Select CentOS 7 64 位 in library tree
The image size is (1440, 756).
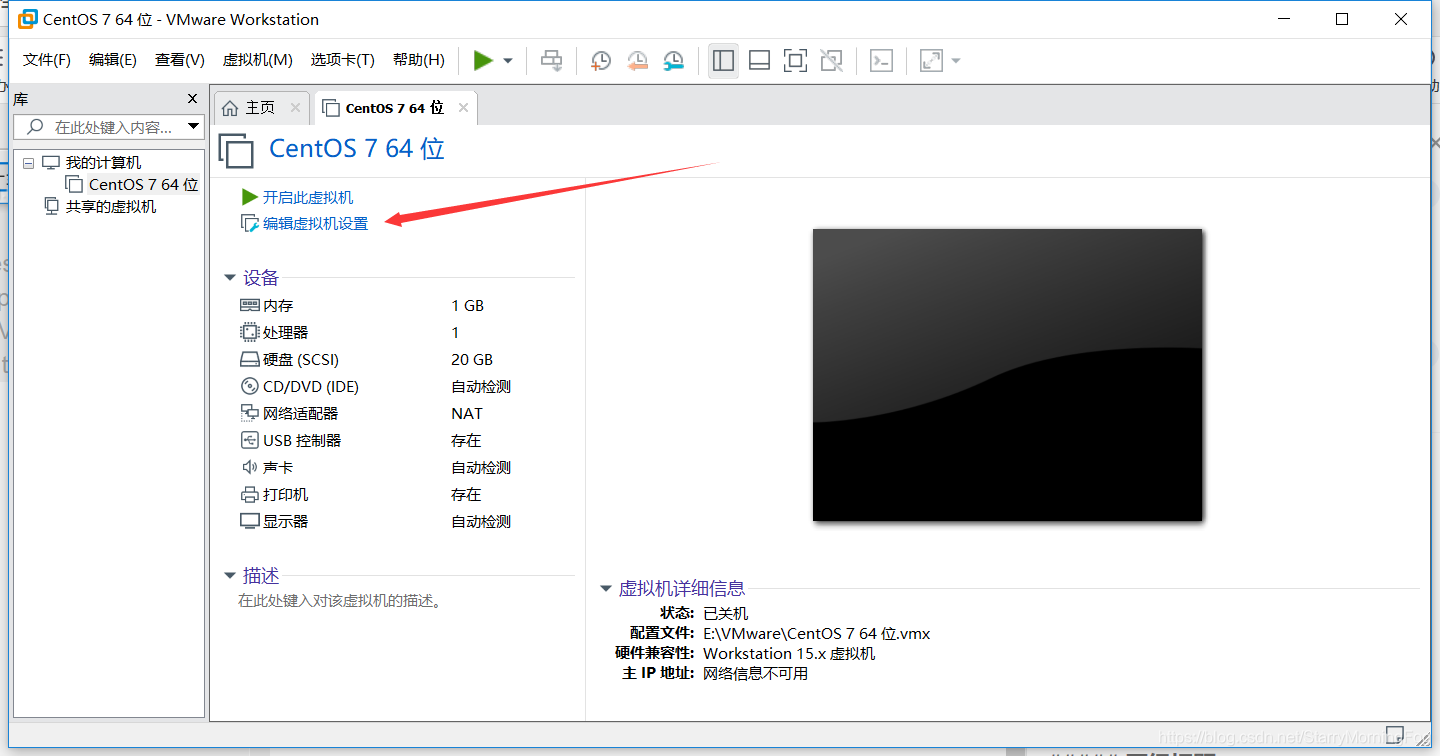(x=143, y=184)
